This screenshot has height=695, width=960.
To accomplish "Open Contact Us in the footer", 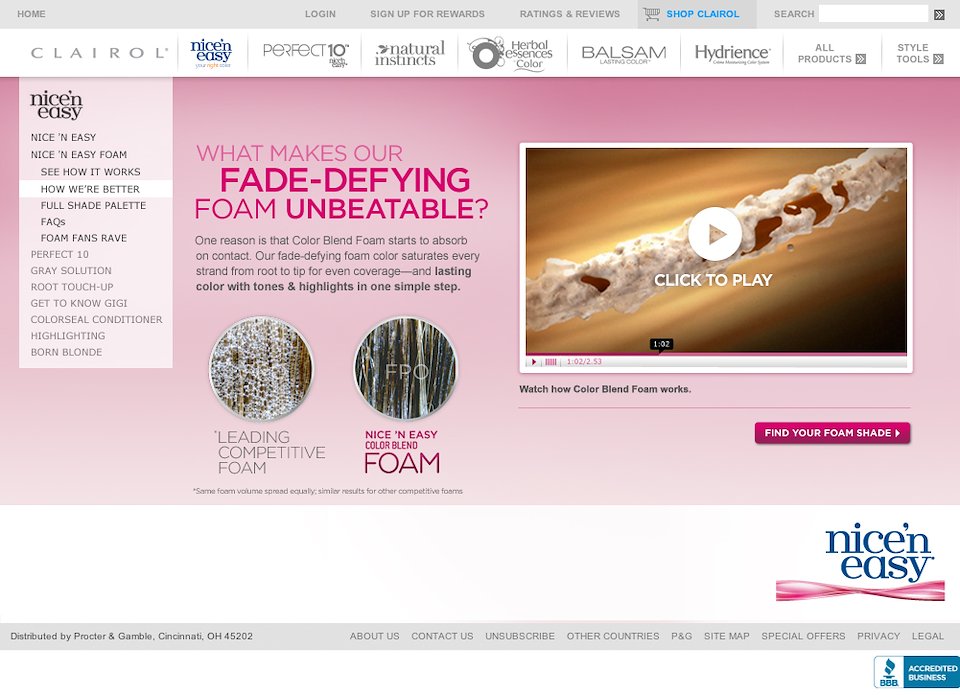I will click(x=442, y=636).
